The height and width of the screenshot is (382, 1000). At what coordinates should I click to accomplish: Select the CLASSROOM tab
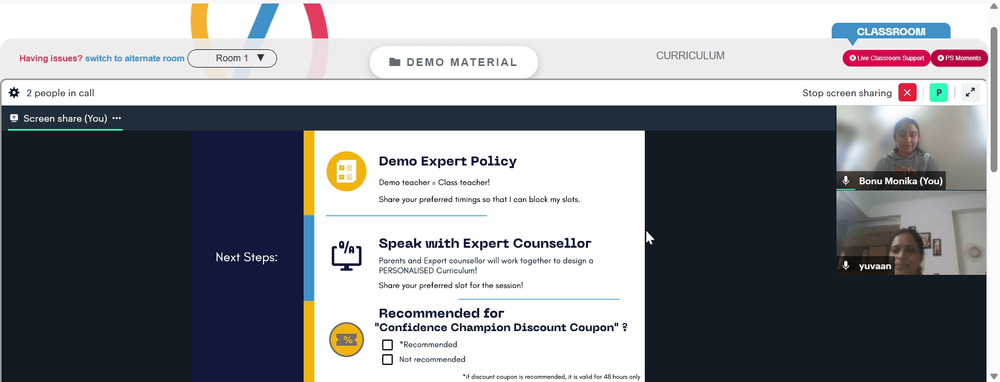891,32
